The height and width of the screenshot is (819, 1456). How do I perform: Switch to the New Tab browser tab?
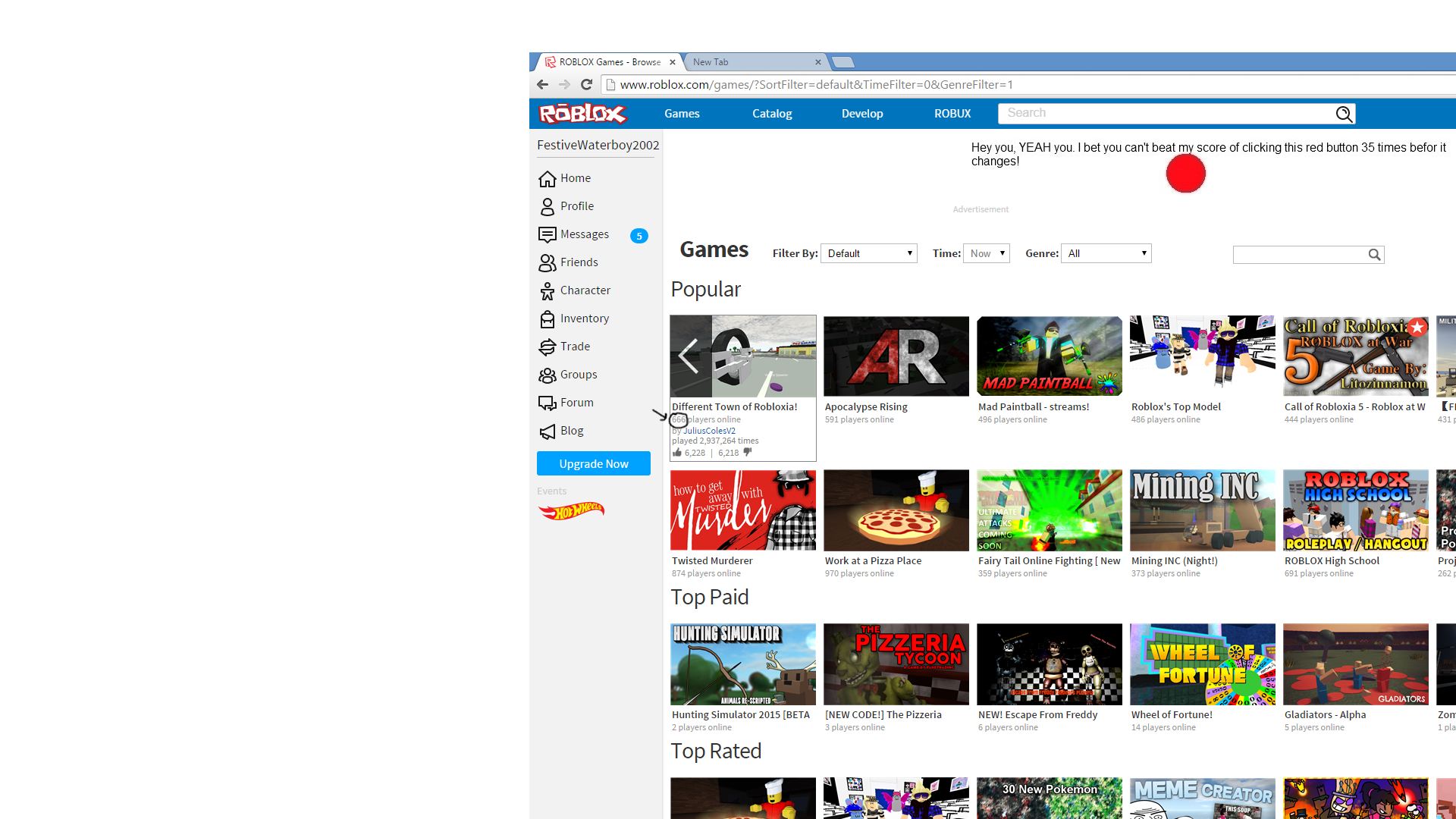point(751,62)
